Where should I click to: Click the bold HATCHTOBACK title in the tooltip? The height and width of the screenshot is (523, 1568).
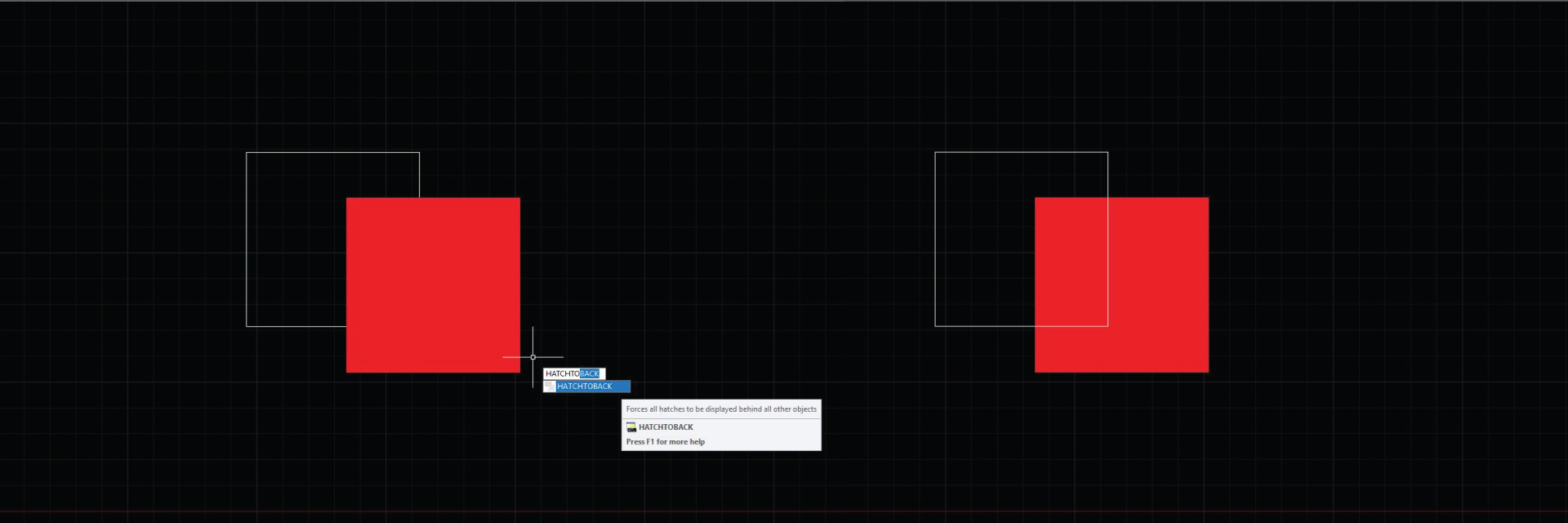666,427
